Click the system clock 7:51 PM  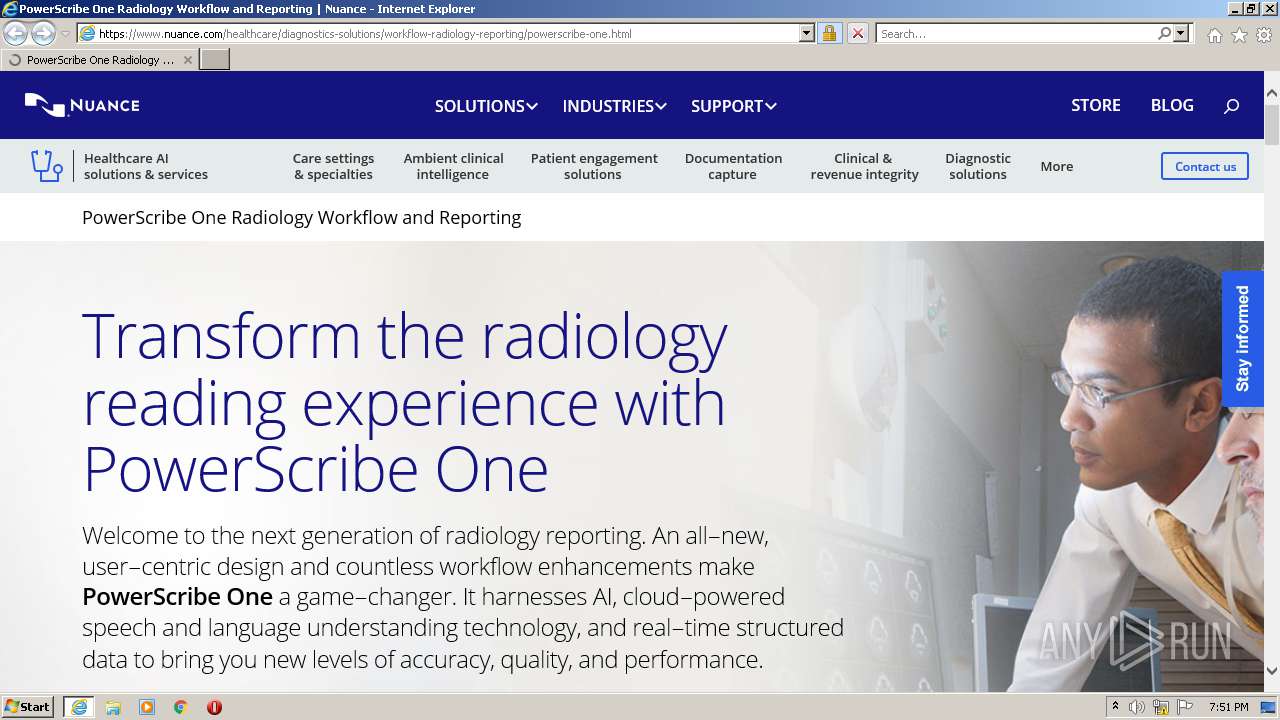1229,707
